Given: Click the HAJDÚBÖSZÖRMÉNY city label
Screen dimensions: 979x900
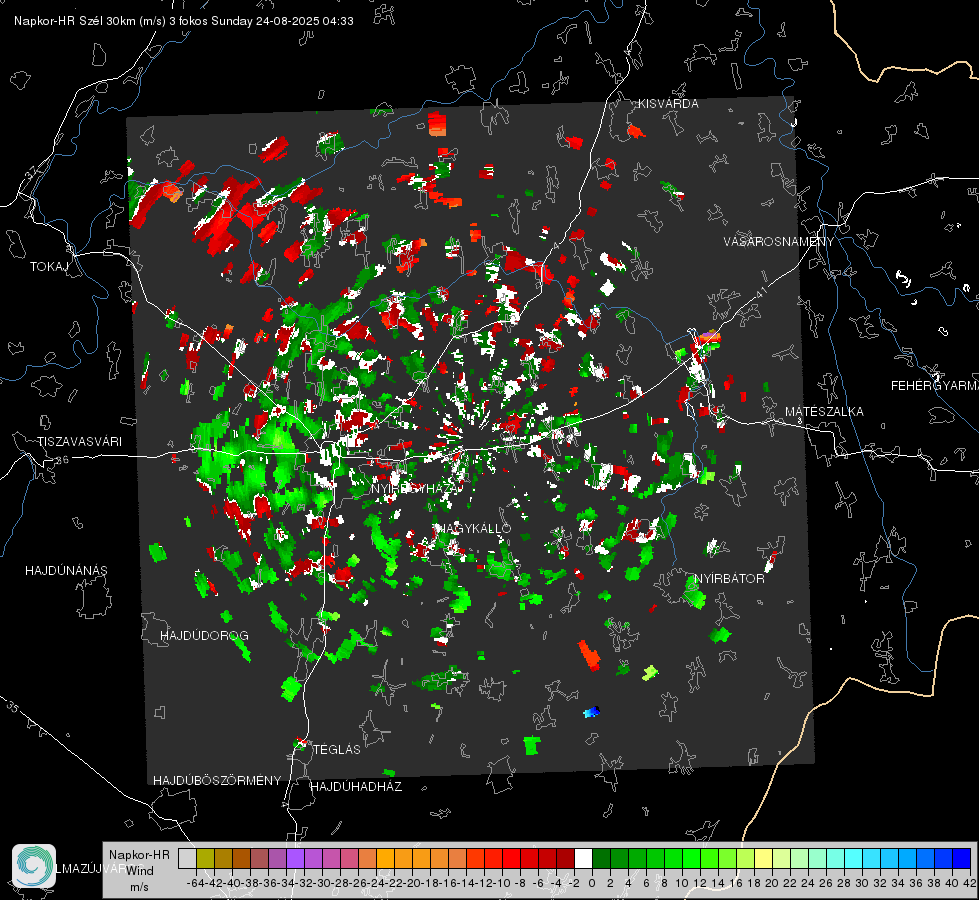Looking at the screenshot, I should [217, 781].
